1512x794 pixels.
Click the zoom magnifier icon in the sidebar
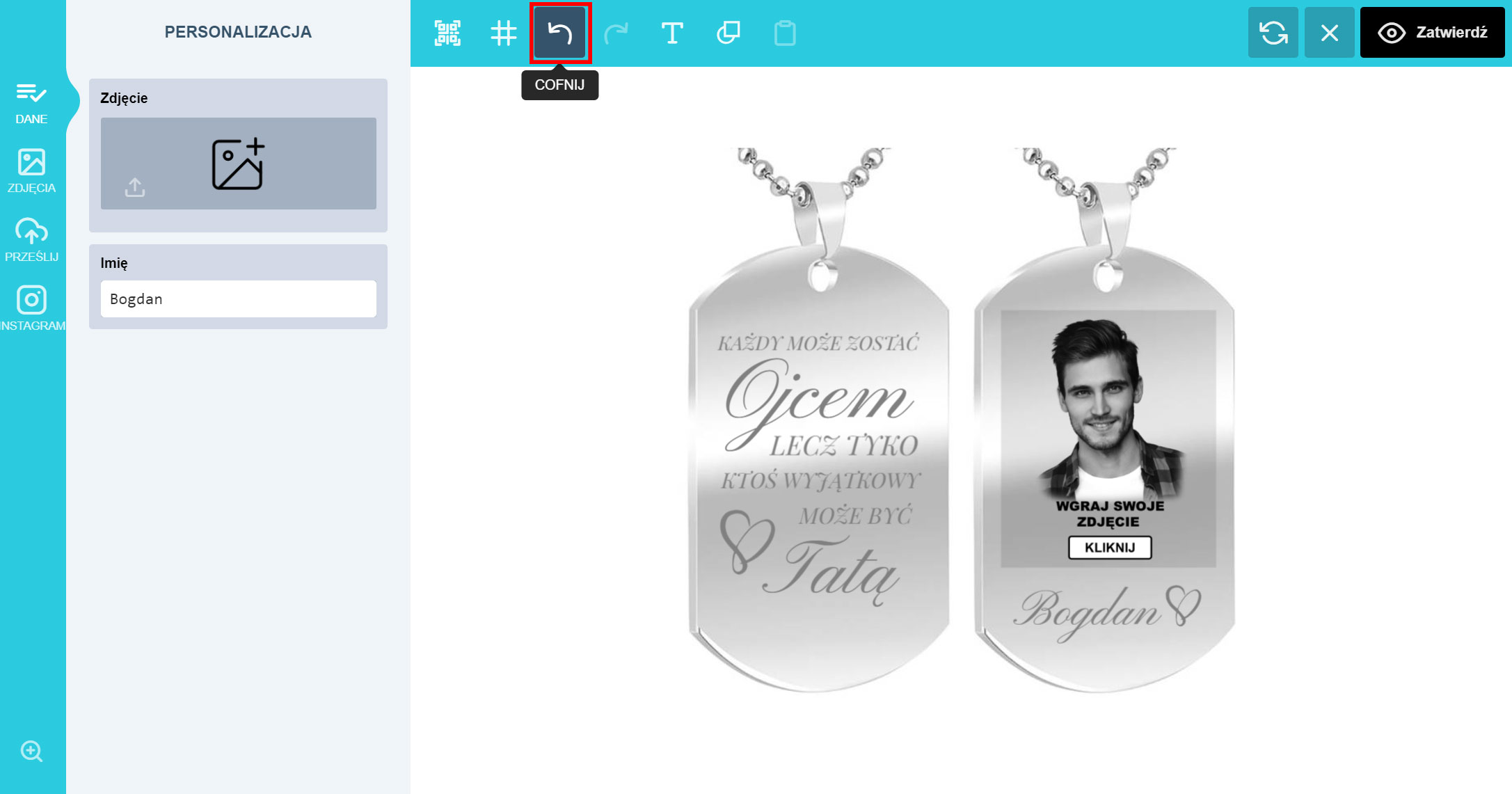31,751
